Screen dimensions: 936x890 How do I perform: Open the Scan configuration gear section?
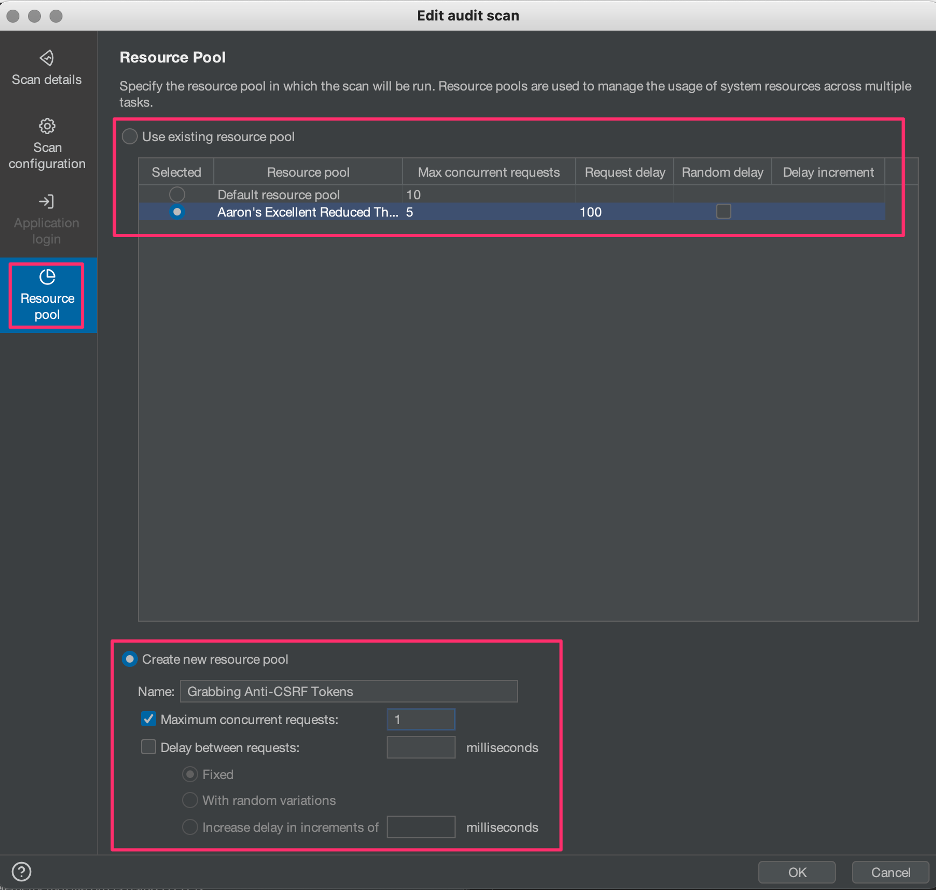[47, 144]
